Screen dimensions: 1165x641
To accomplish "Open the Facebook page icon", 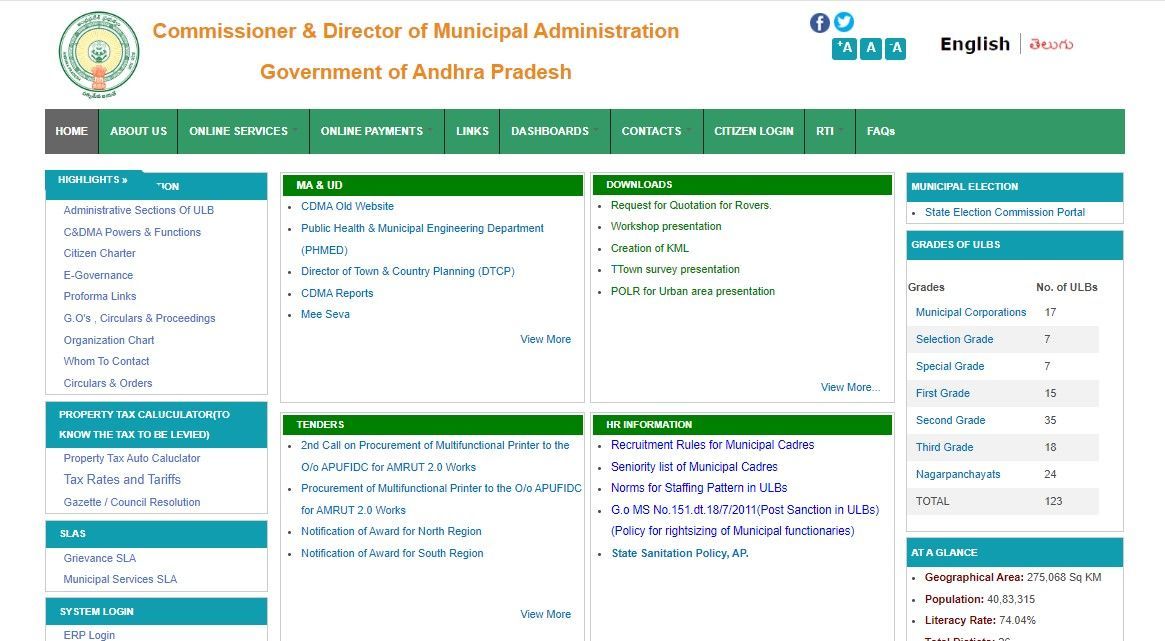I will (819, 22).
